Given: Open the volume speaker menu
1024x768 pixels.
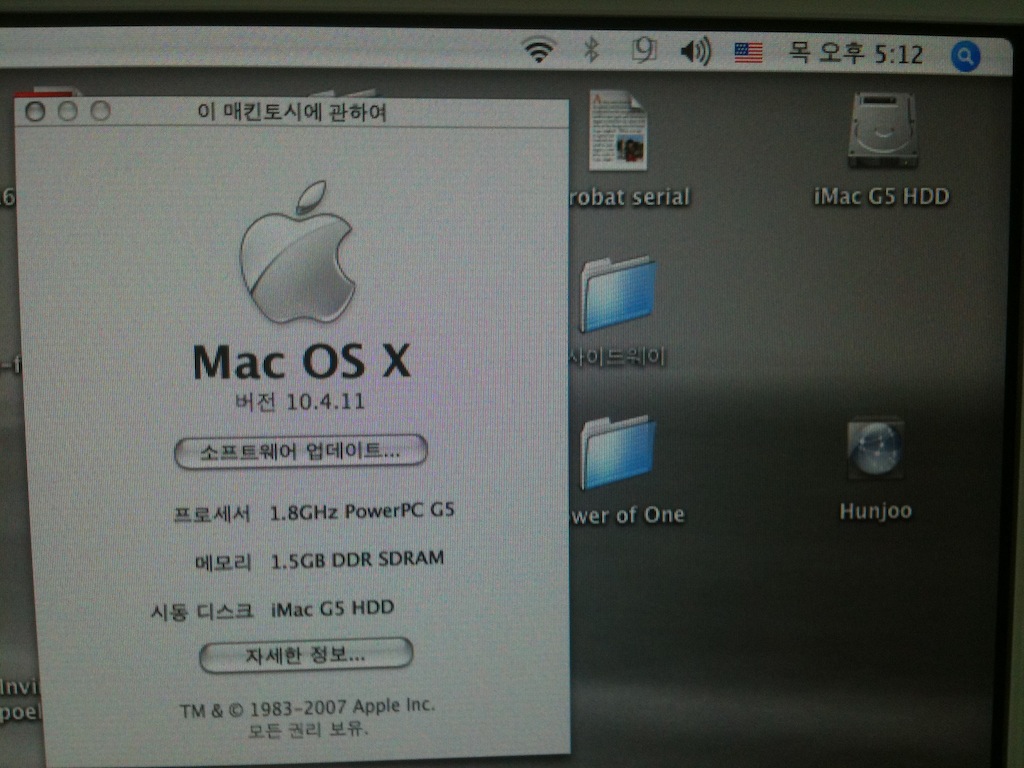Looking at the screenshot, I should click(x=694, y=51).
